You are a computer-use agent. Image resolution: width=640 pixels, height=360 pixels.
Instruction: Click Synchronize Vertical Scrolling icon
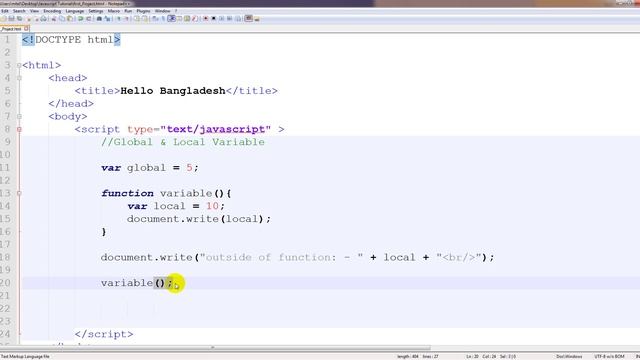[137, 18]
